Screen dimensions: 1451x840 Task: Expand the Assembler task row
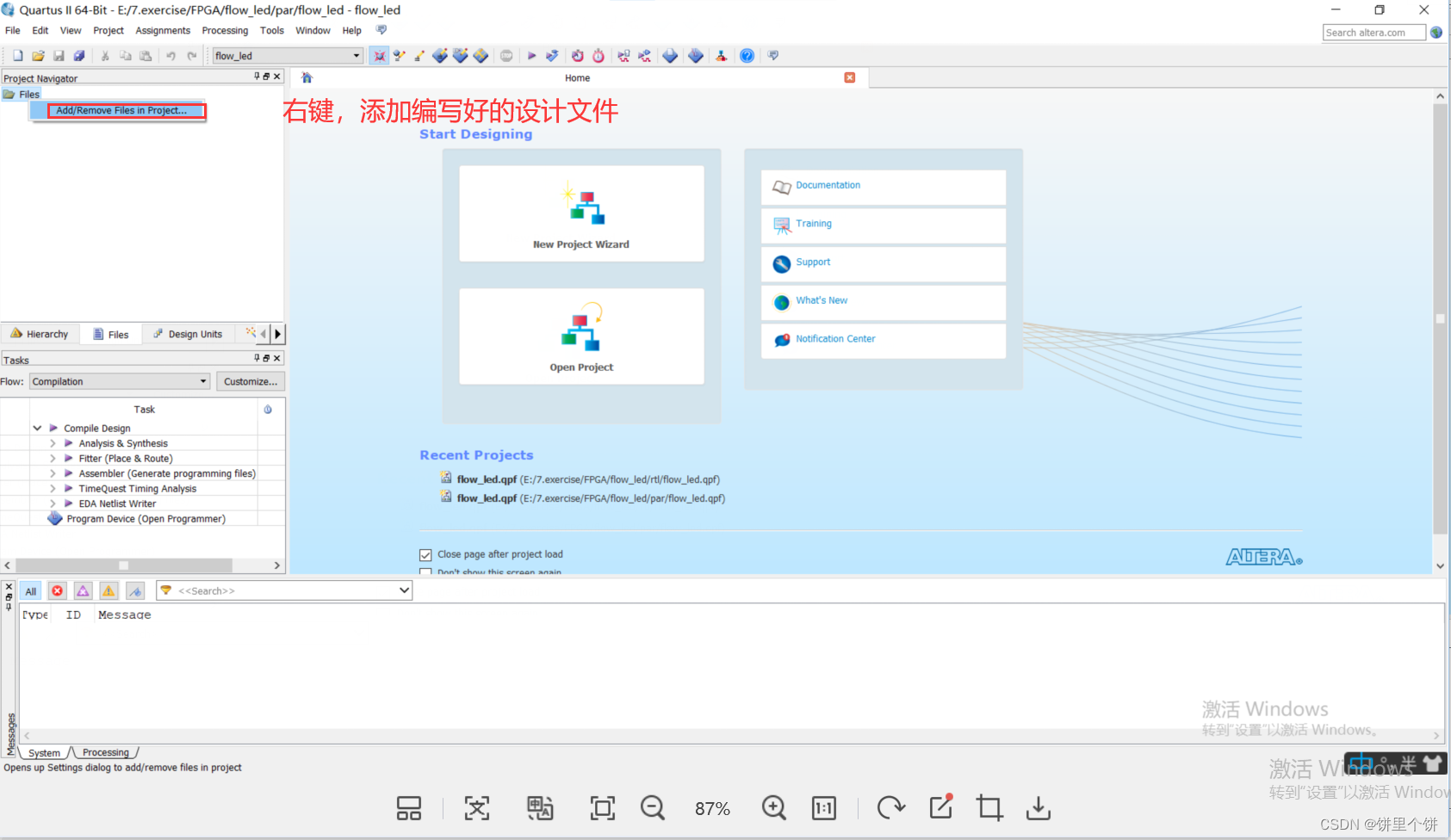pyautogui.click(x=53, y=473)
